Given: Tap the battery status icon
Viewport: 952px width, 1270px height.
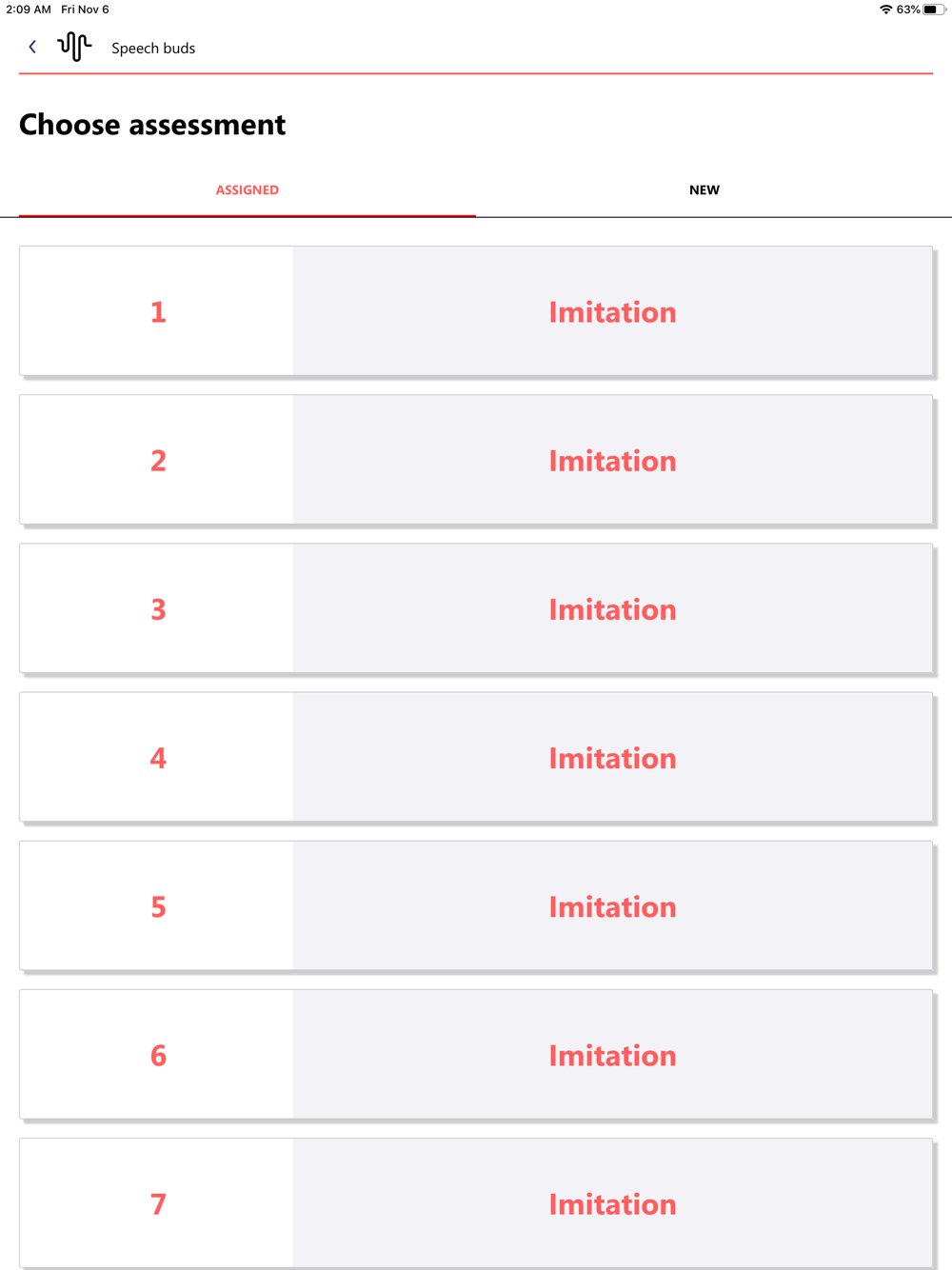Looking at the screenshot, I should pos(932,10).
